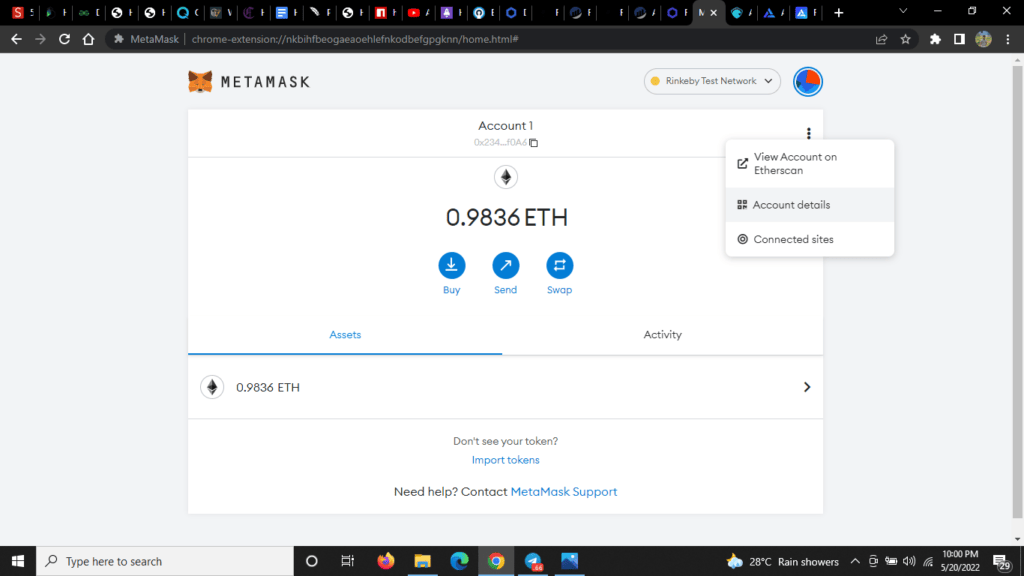This screenshot has width=1024, height=576.
Task: Click the Buy download icon button
Action: tap(451, 265)
